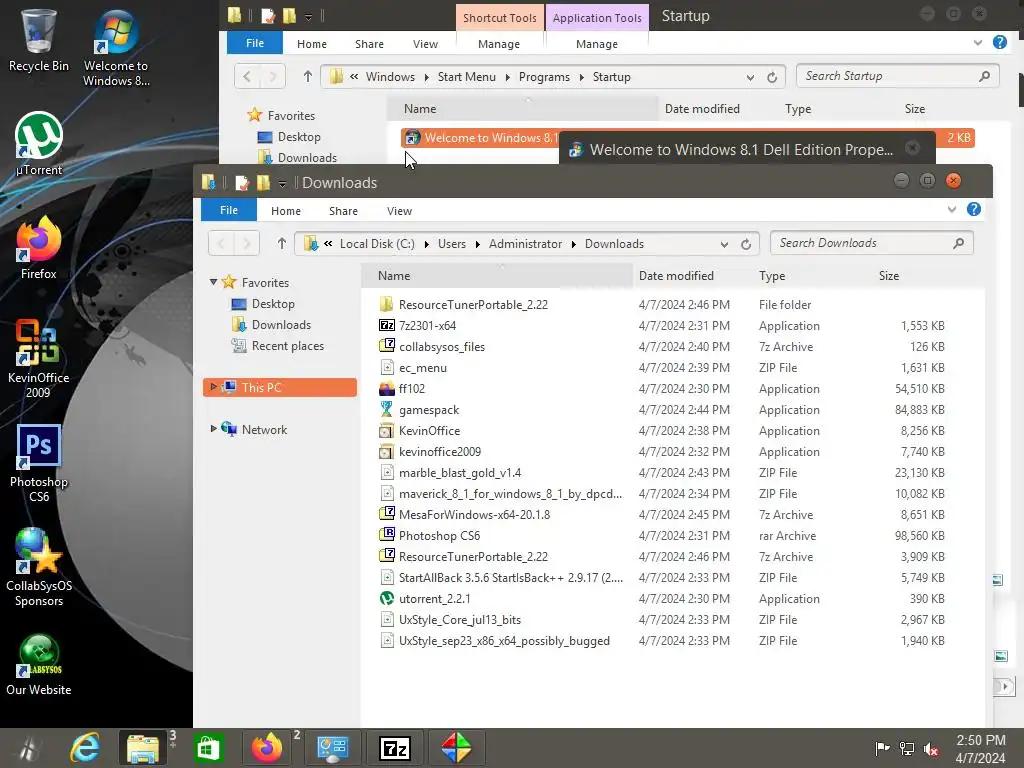
Task: Click the Search Startup field
Action: 898,76
